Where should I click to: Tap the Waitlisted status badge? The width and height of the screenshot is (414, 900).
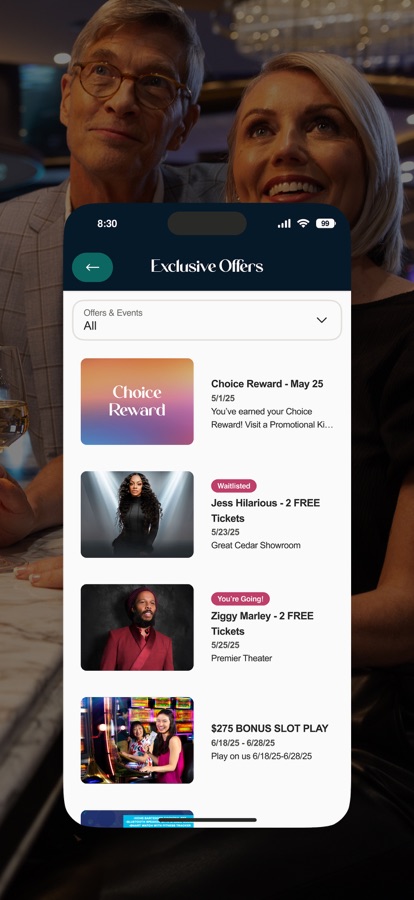point(234,486)
